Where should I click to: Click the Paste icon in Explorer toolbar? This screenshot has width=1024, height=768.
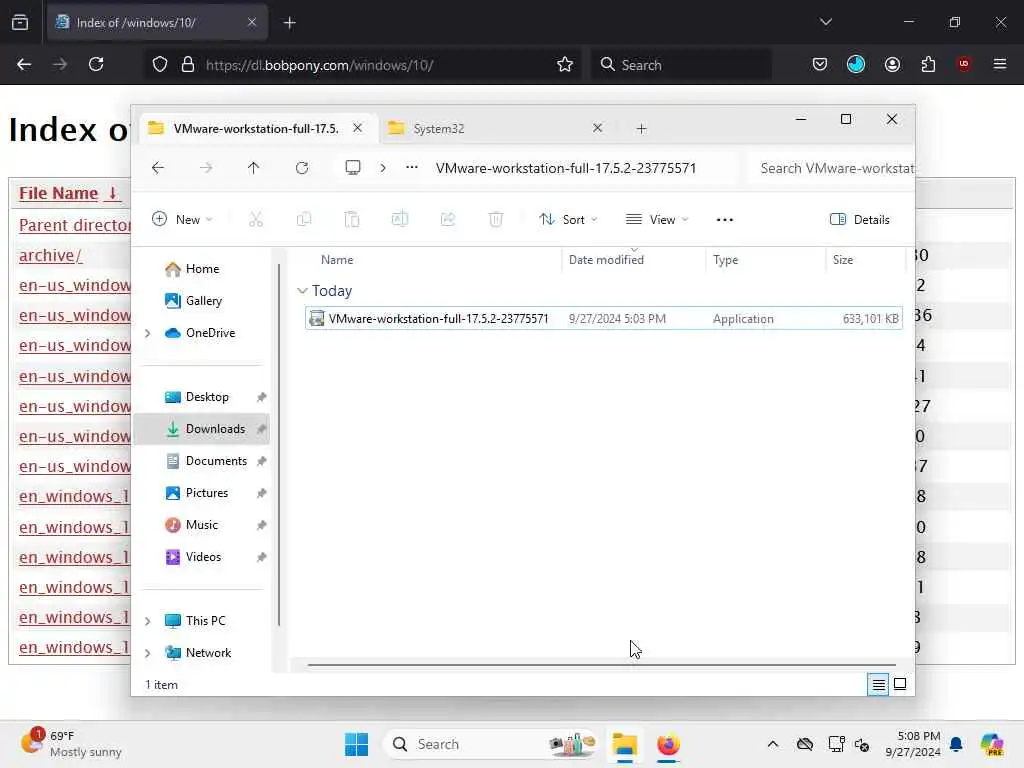(351, 219)
